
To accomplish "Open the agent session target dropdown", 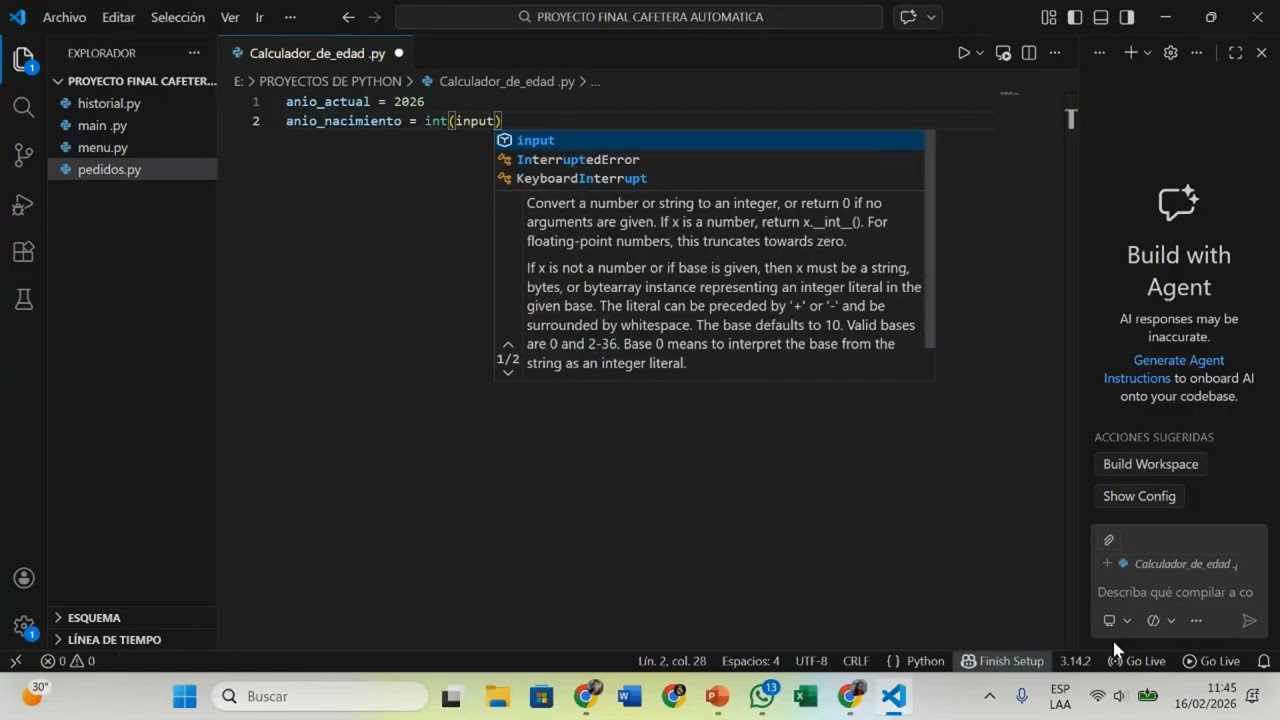I will [x=1117, y=621].
